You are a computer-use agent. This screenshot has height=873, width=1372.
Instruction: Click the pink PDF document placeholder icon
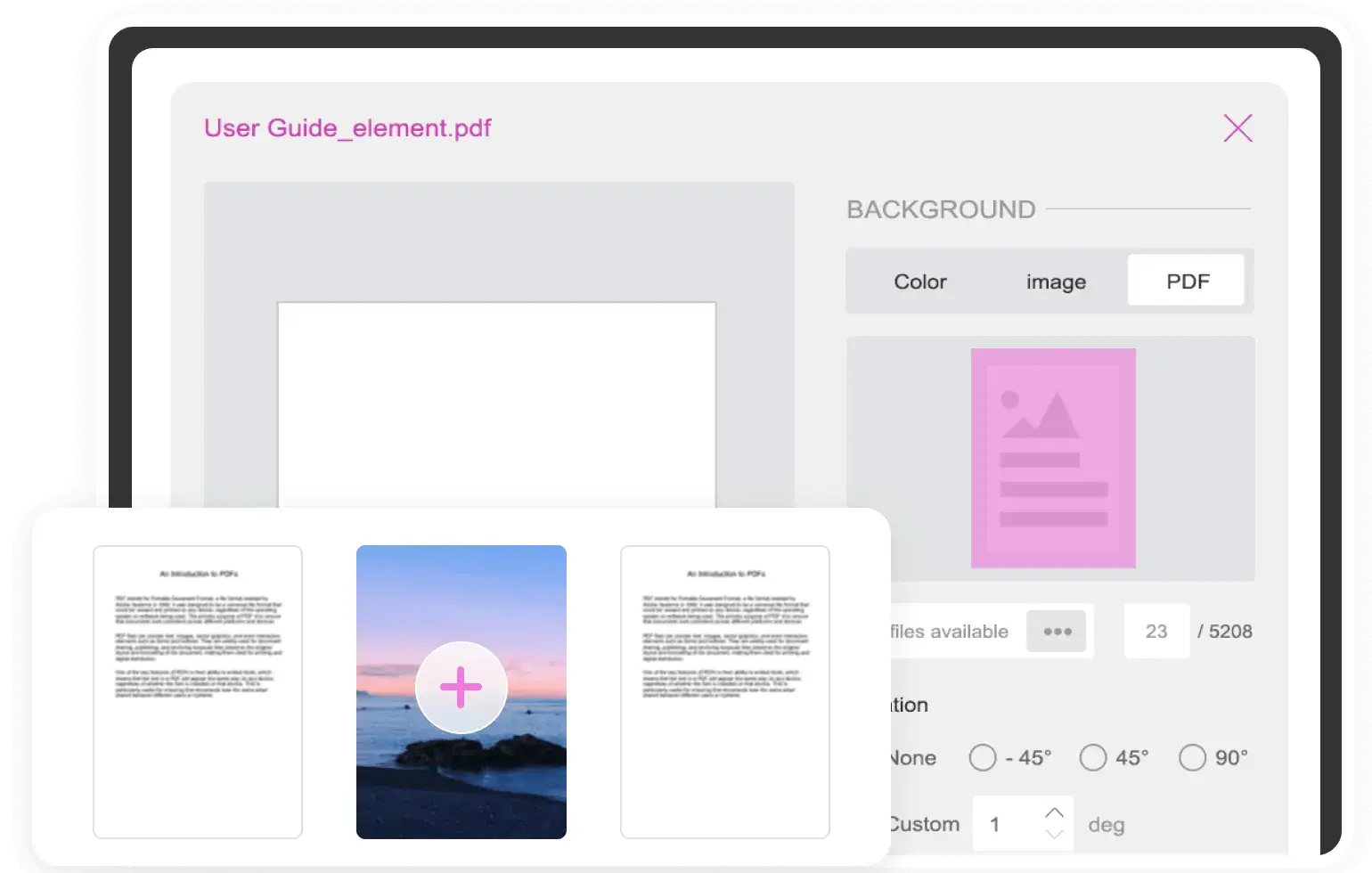1053,458
